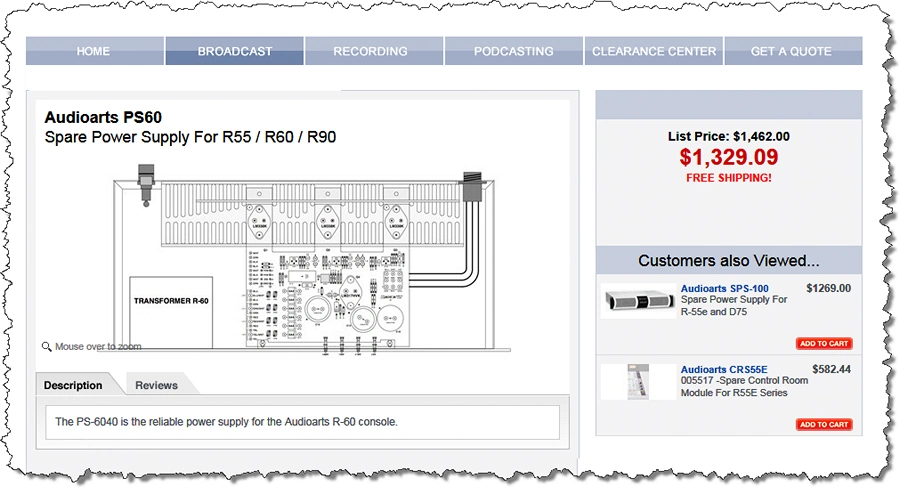The image size is (900, 487).
Task: Open the Audioarts CRS55E product link
Action: [724, 369]
